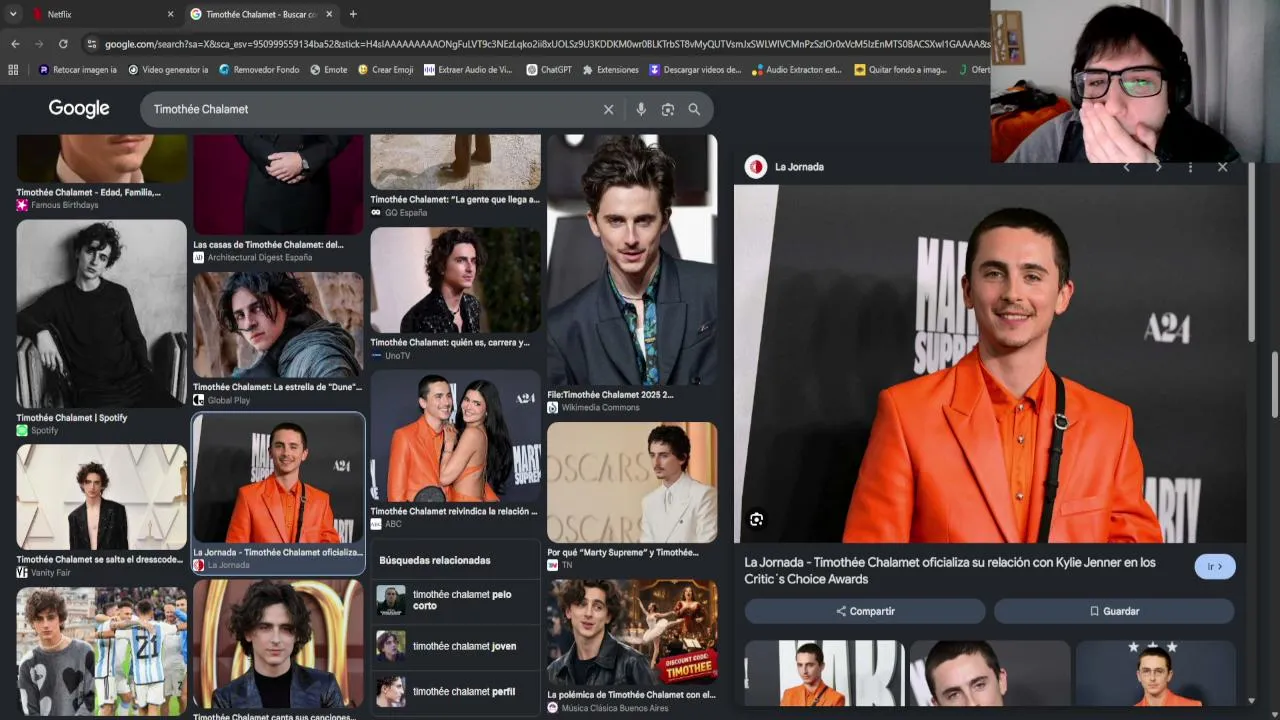Open a new browser tab
This screenshot has height=720, width=1280.
(353, 14)
